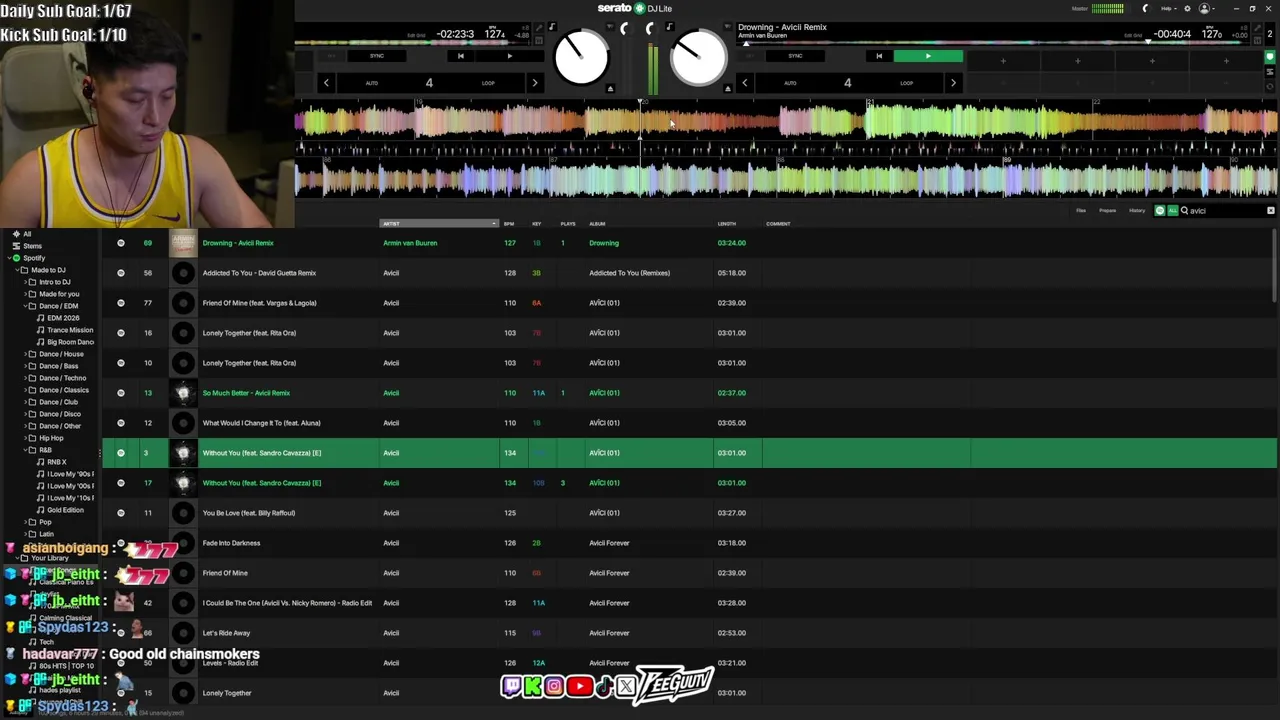Open the EDM 2026 playlist
Viewport: 1280px width, 720px height.
tap(63, 318)
